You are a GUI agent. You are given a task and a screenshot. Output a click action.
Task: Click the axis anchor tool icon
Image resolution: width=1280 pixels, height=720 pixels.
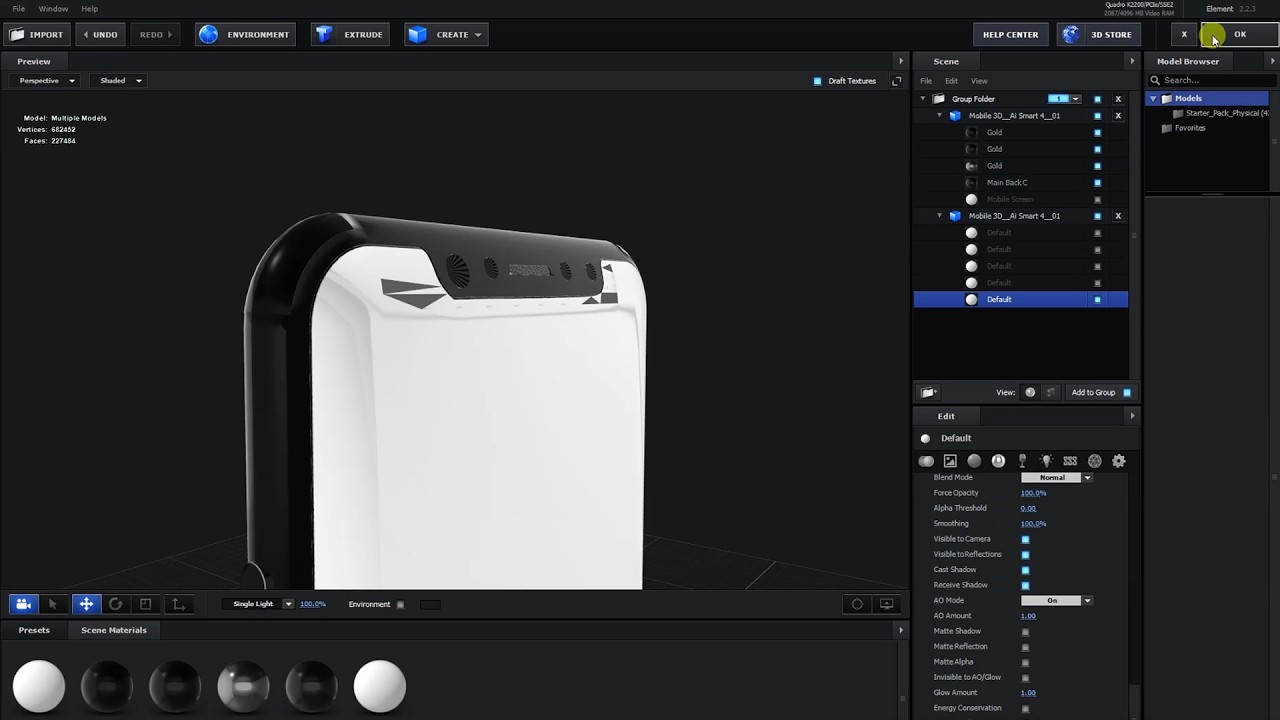(x=178, y=604)
